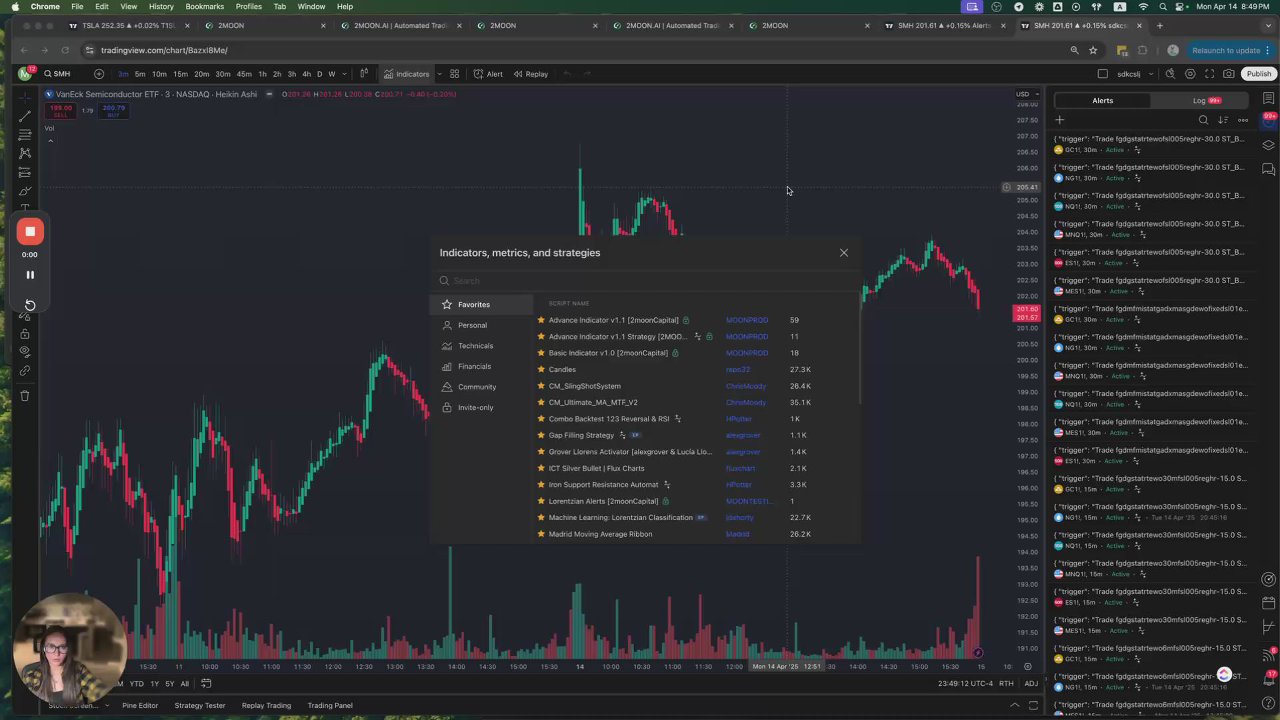Open the go to date calendar icon

click(206, 684)
